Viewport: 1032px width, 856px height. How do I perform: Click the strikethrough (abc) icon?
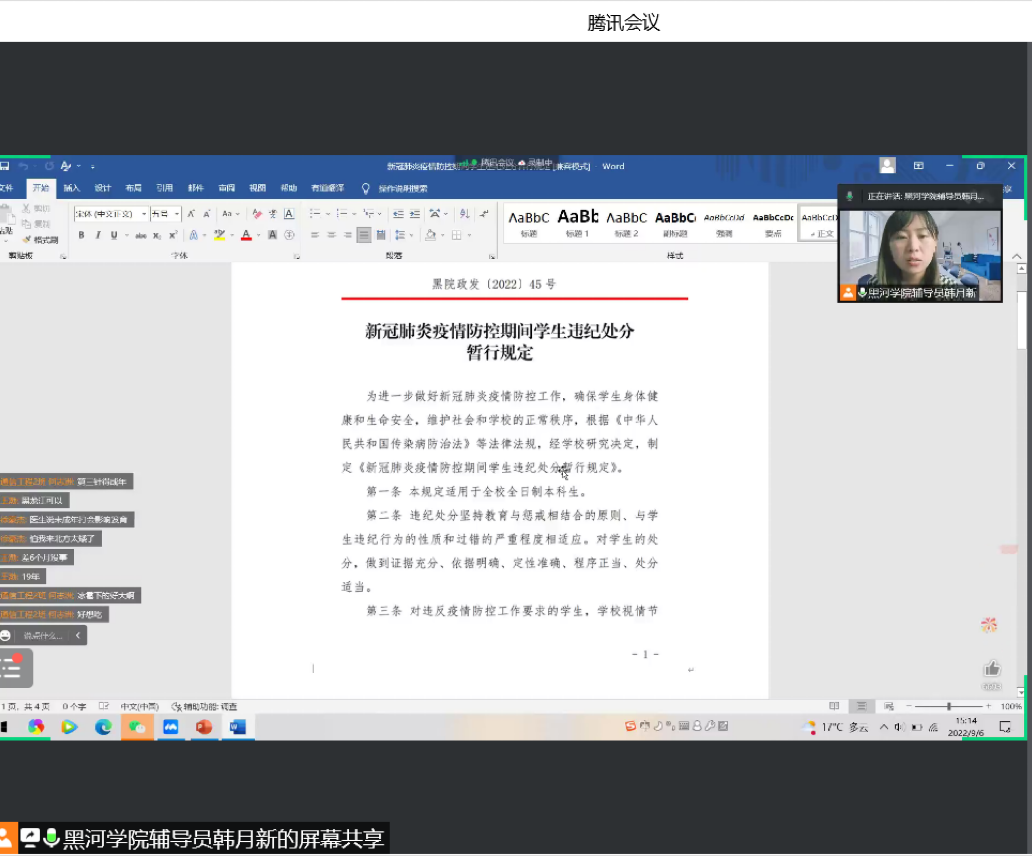[141, 236]
